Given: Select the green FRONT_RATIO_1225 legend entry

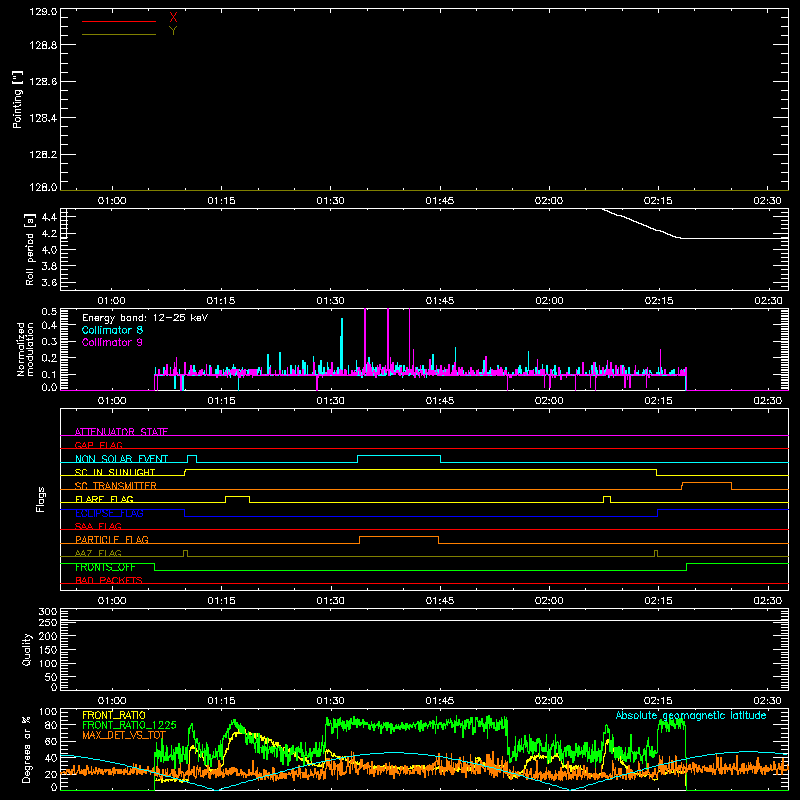Looking at the screenshot, I should [129, 725].
